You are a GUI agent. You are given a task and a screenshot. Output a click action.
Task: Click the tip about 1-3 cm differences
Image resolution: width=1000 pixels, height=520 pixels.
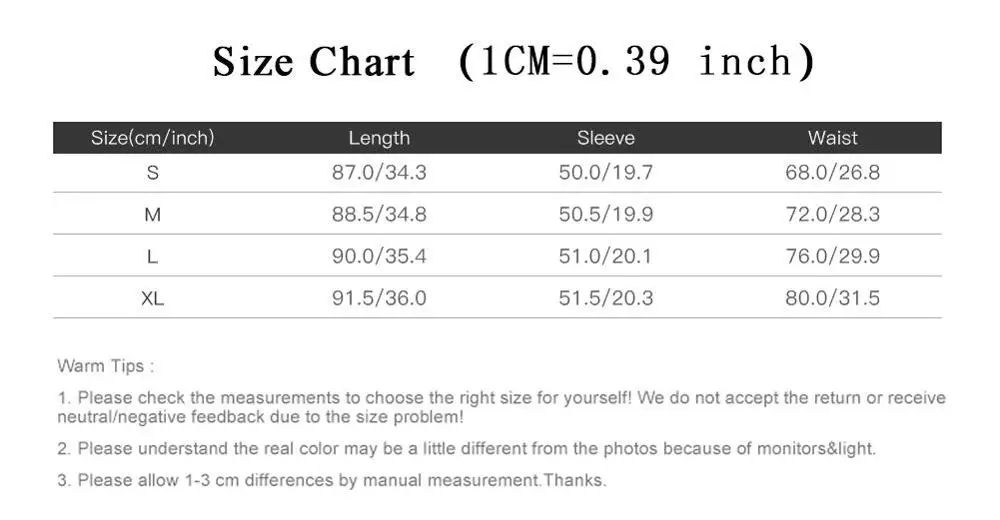(331, 481)
